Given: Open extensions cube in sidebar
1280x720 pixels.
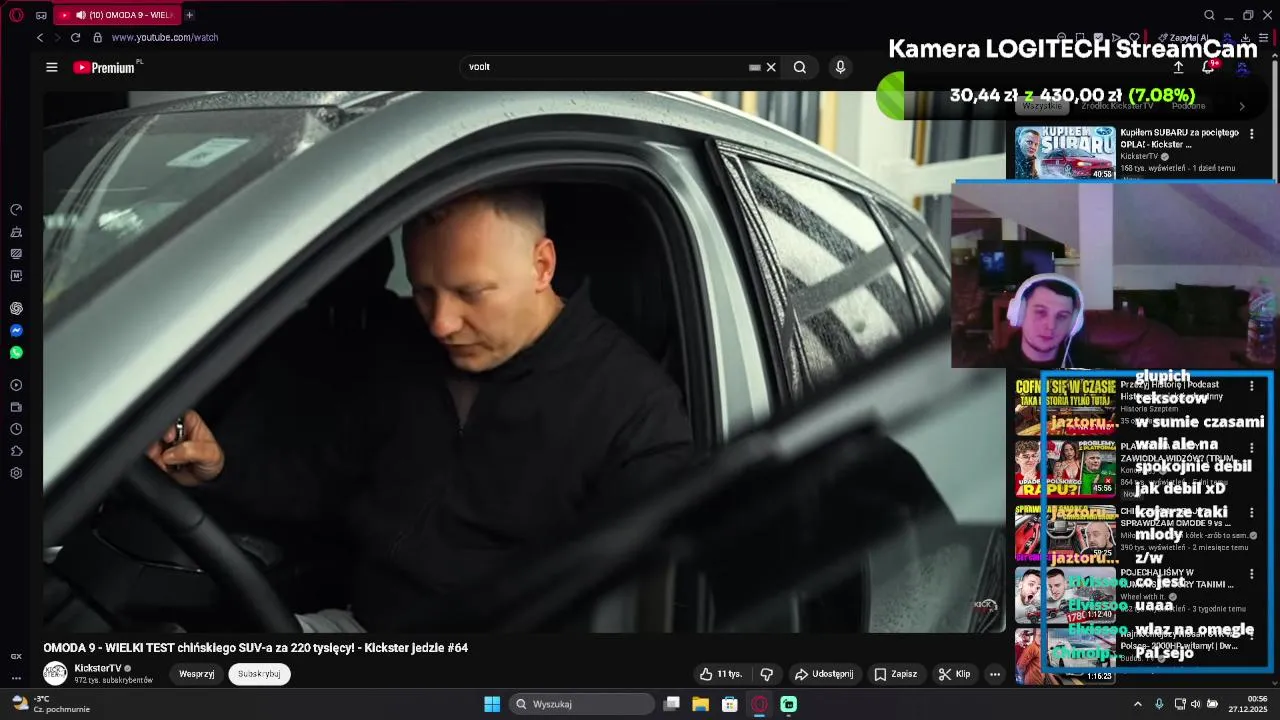Looking at the screenshot, I should pos(16,451).
